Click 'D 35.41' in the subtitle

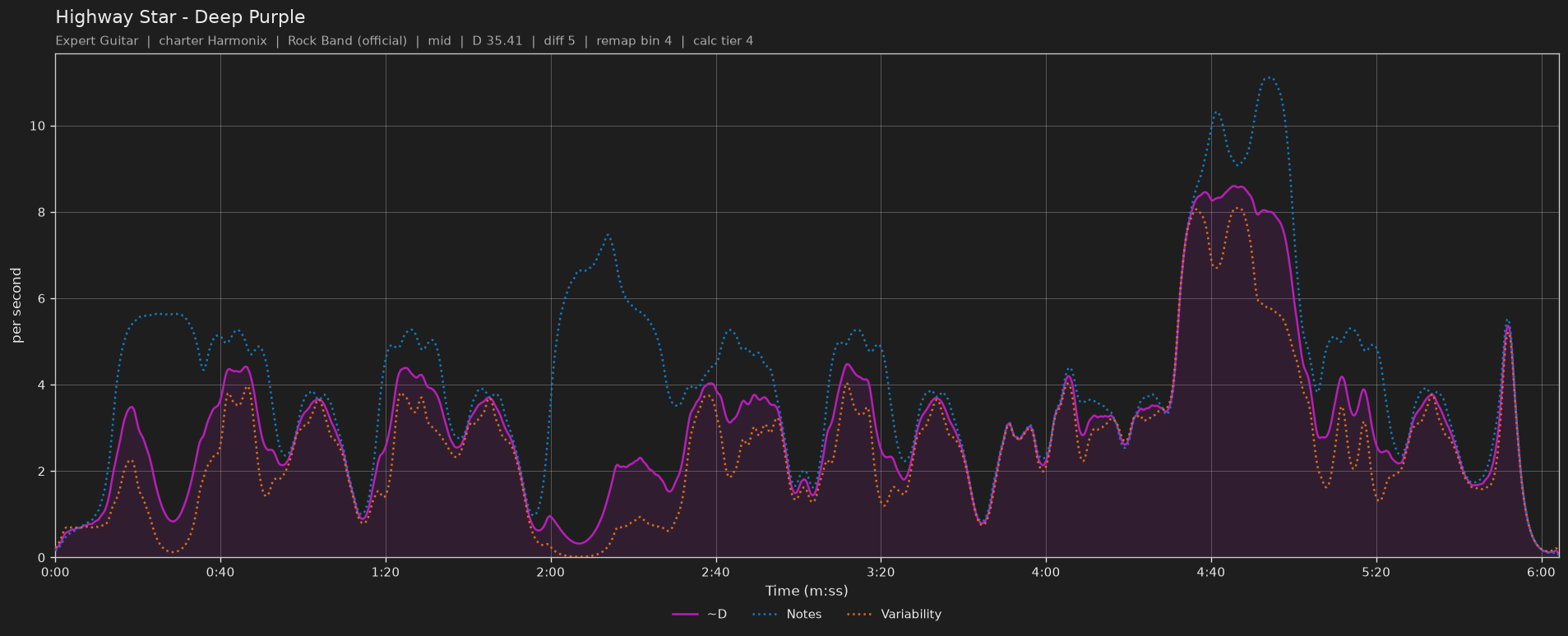point(497,41)
